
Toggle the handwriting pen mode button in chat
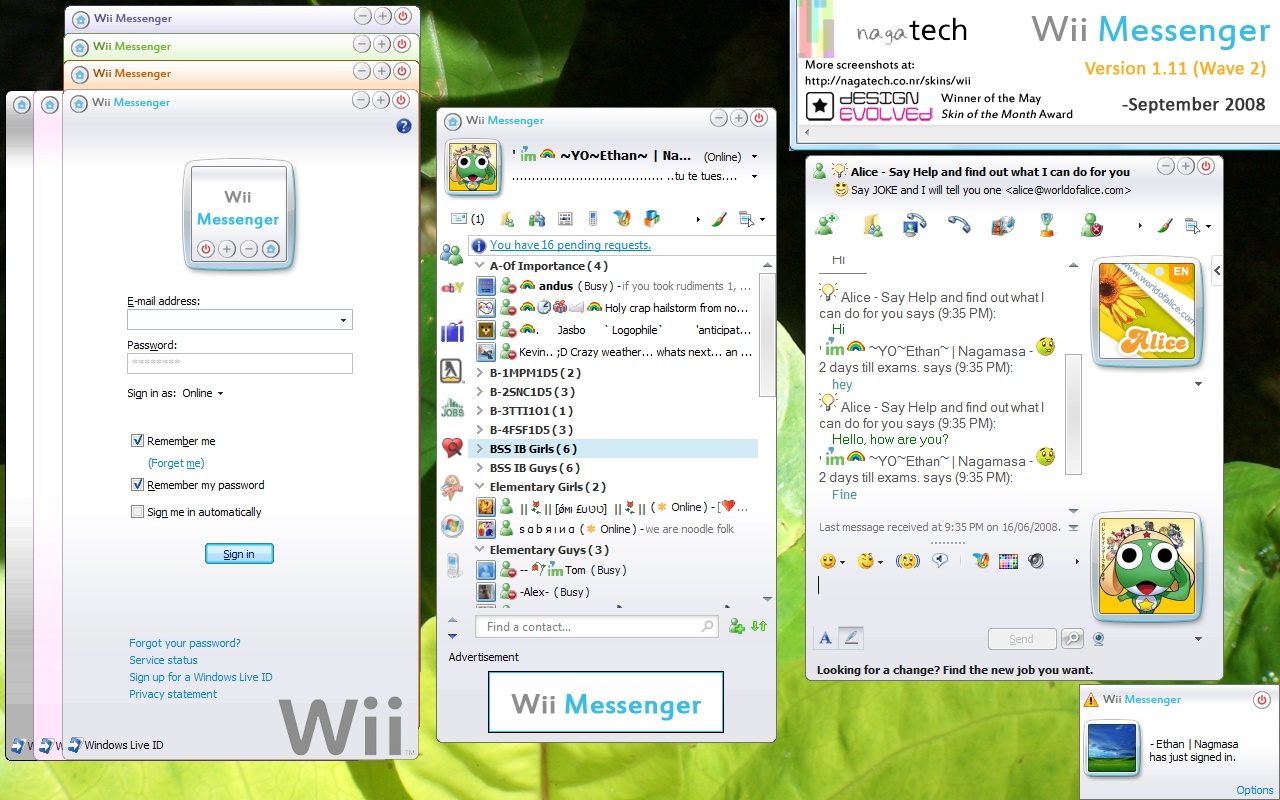(851, 637)
